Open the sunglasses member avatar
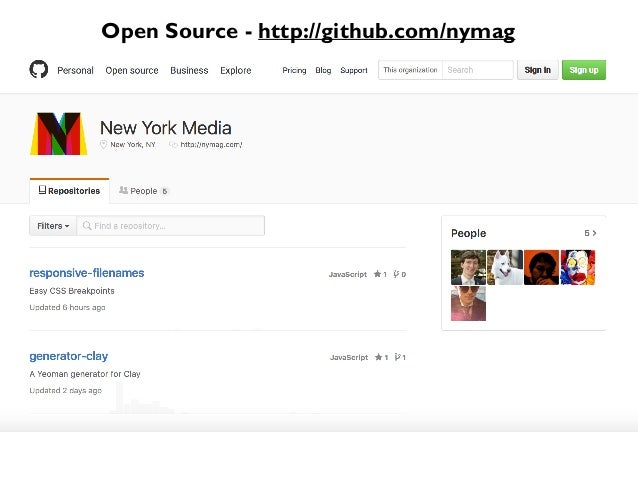 click(468, 303)
